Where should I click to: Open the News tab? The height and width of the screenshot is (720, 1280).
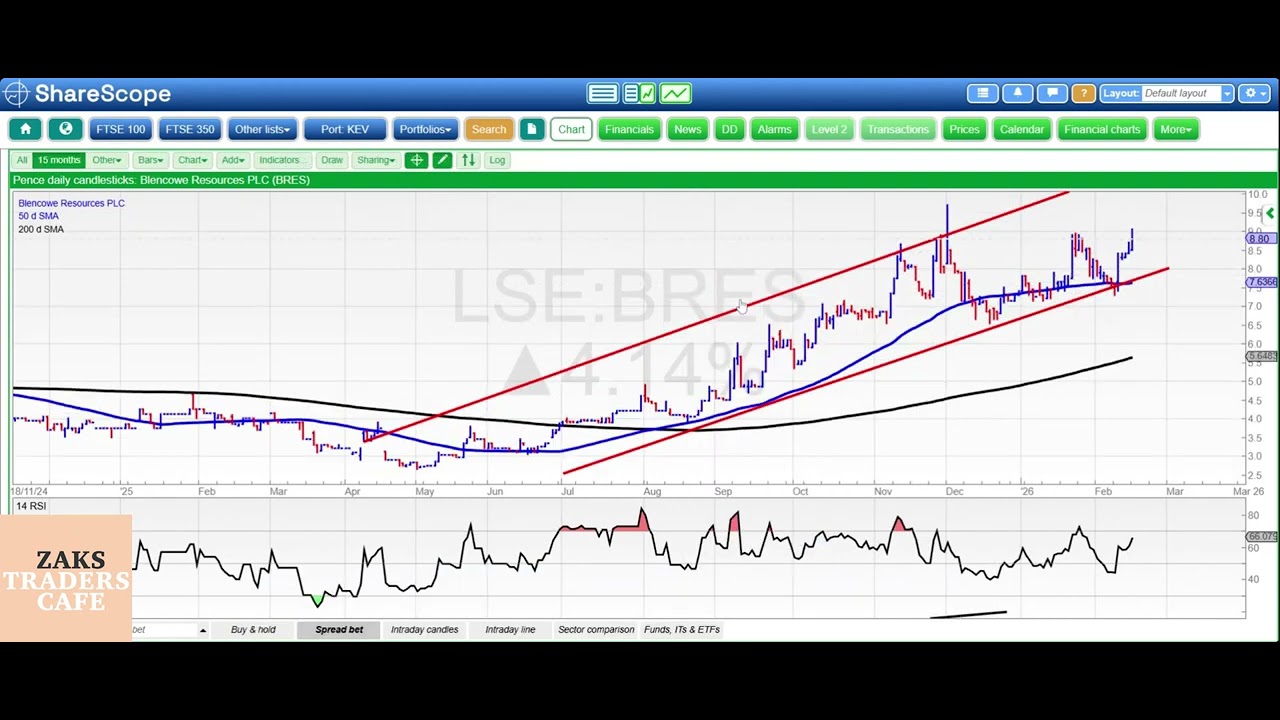click(687, 129)
